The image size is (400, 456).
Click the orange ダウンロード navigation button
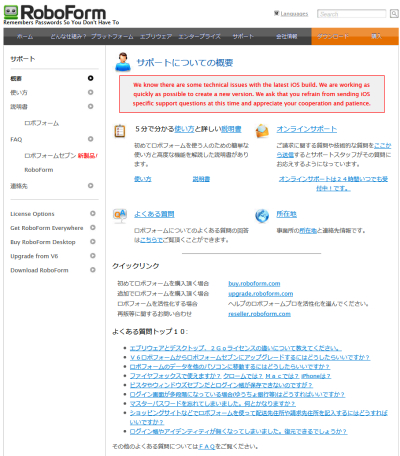(x=333, y=36)
